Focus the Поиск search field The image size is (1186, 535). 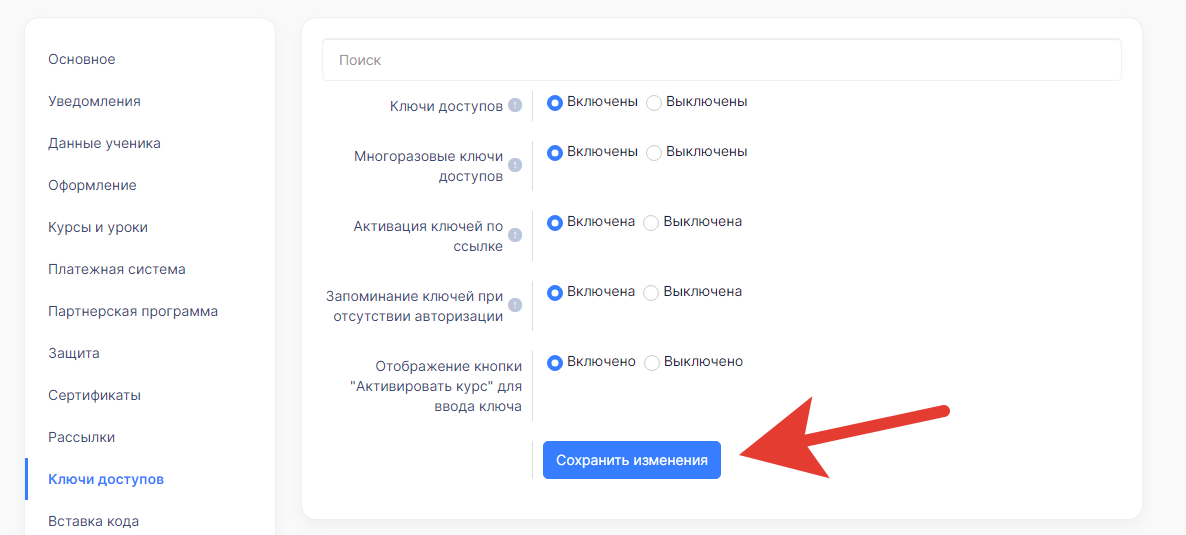click(722, 60)
